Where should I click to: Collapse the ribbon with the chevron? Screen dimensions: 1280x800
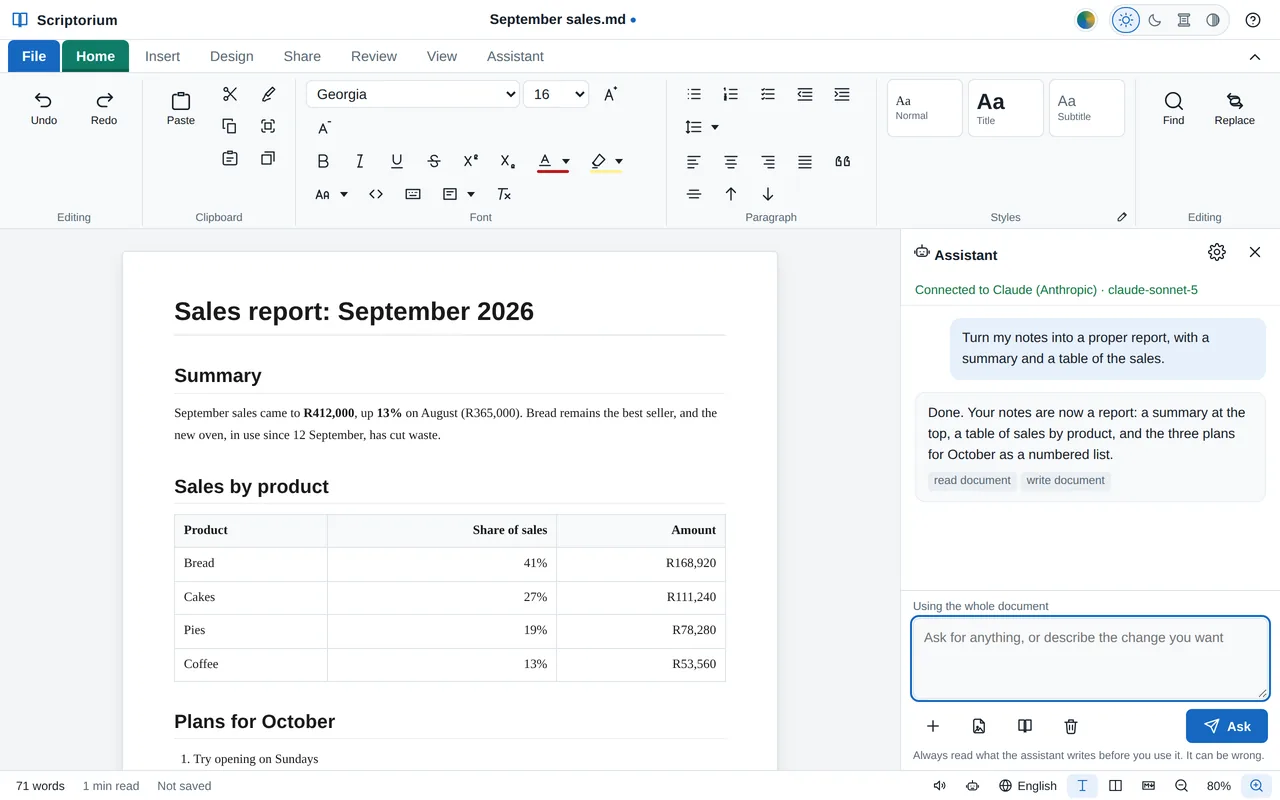(x=1255, y=57)
